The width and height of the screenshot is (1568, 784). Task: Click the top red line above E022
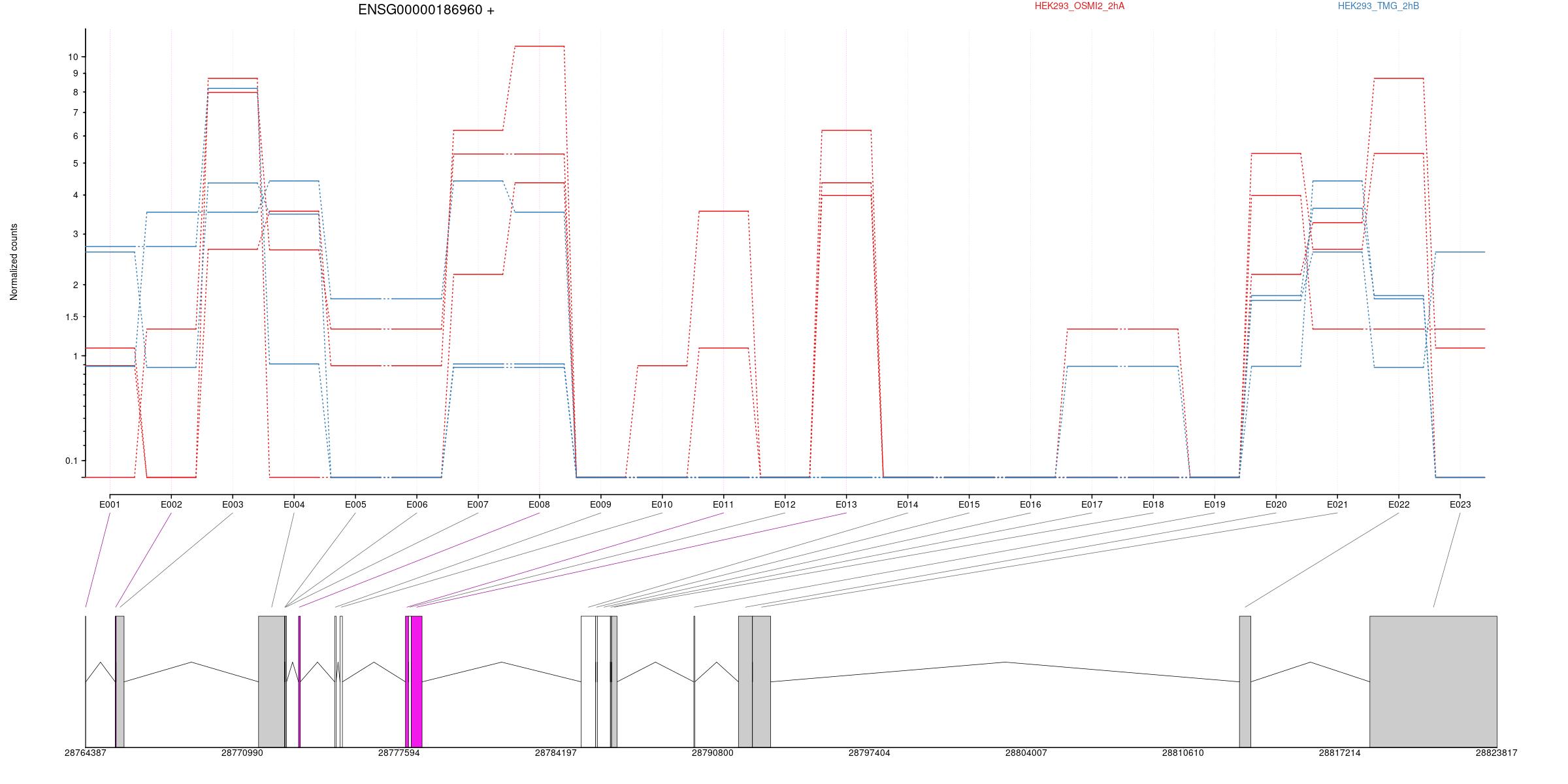click(x=1399, y=78)
